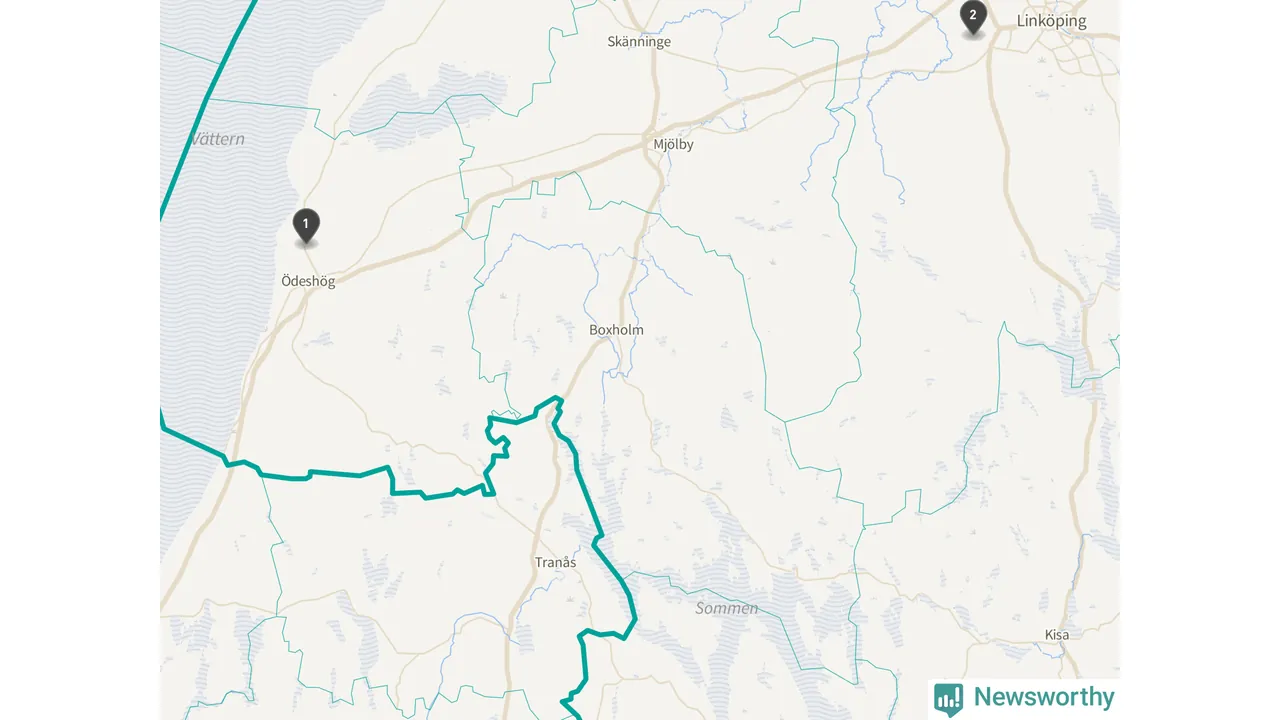
Task: Open the Newsworthy brand link
Action: click(1025, 698)
